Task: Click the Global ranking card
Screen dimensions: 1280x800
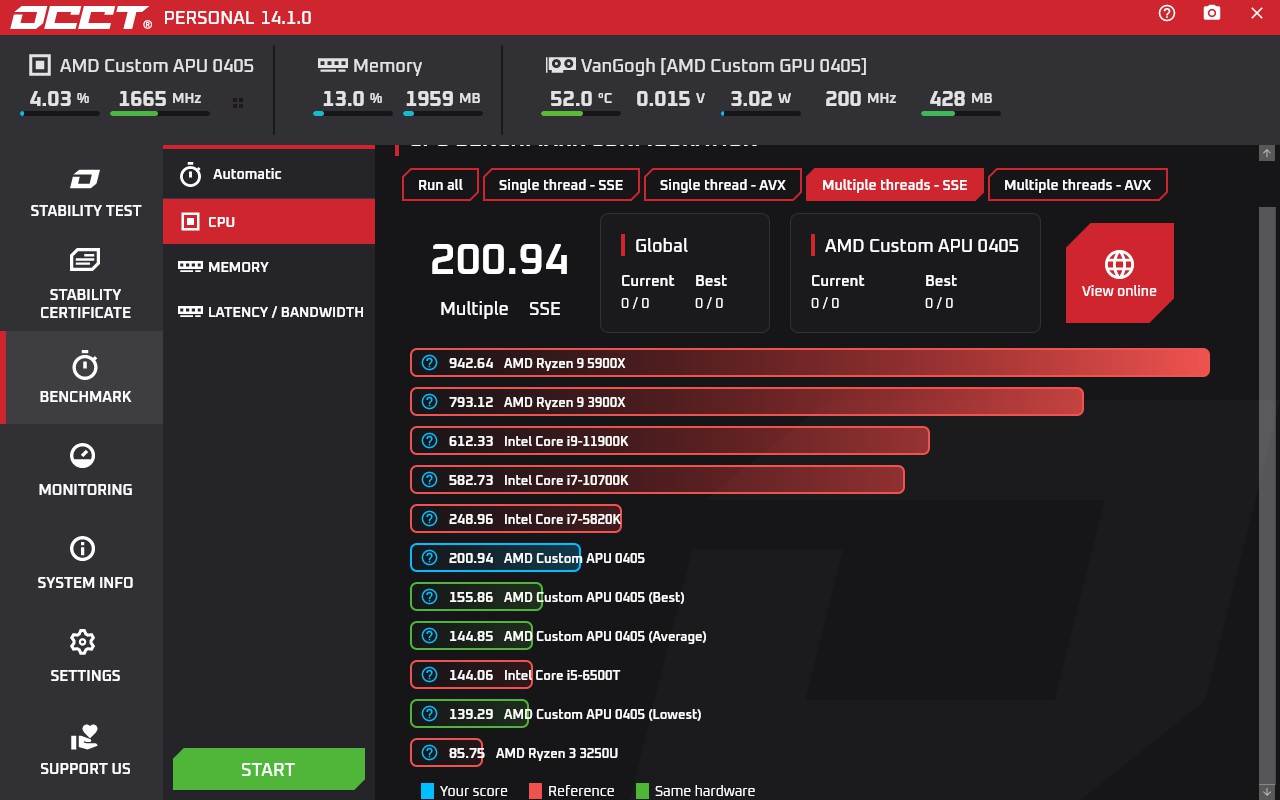Action: (x=685, y=273)
